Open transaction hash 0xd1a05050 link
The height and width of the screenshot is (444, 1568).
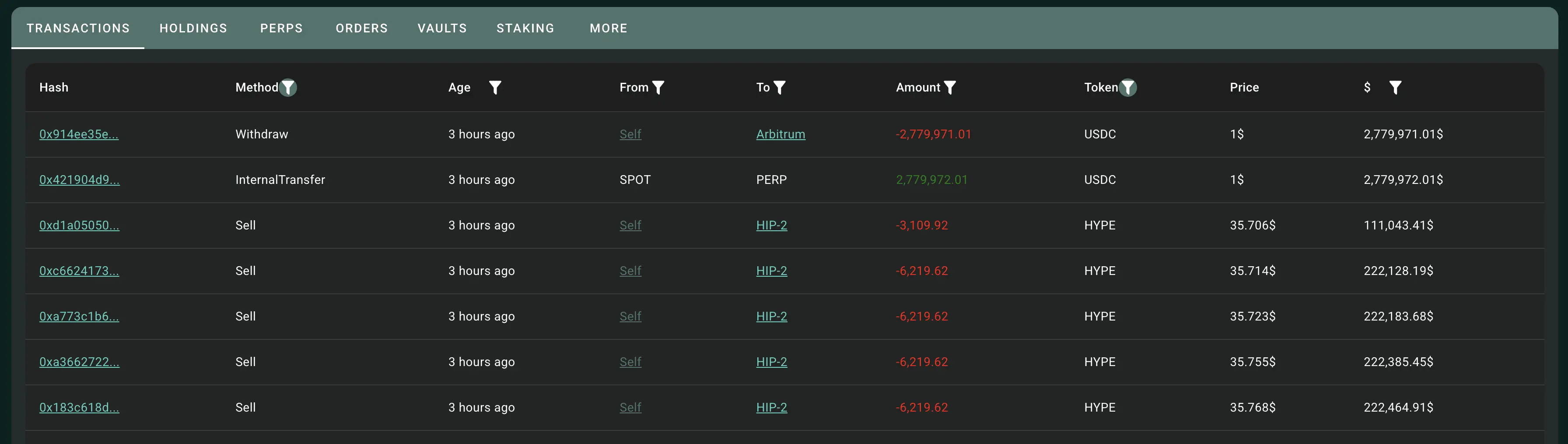coord(79,226)
